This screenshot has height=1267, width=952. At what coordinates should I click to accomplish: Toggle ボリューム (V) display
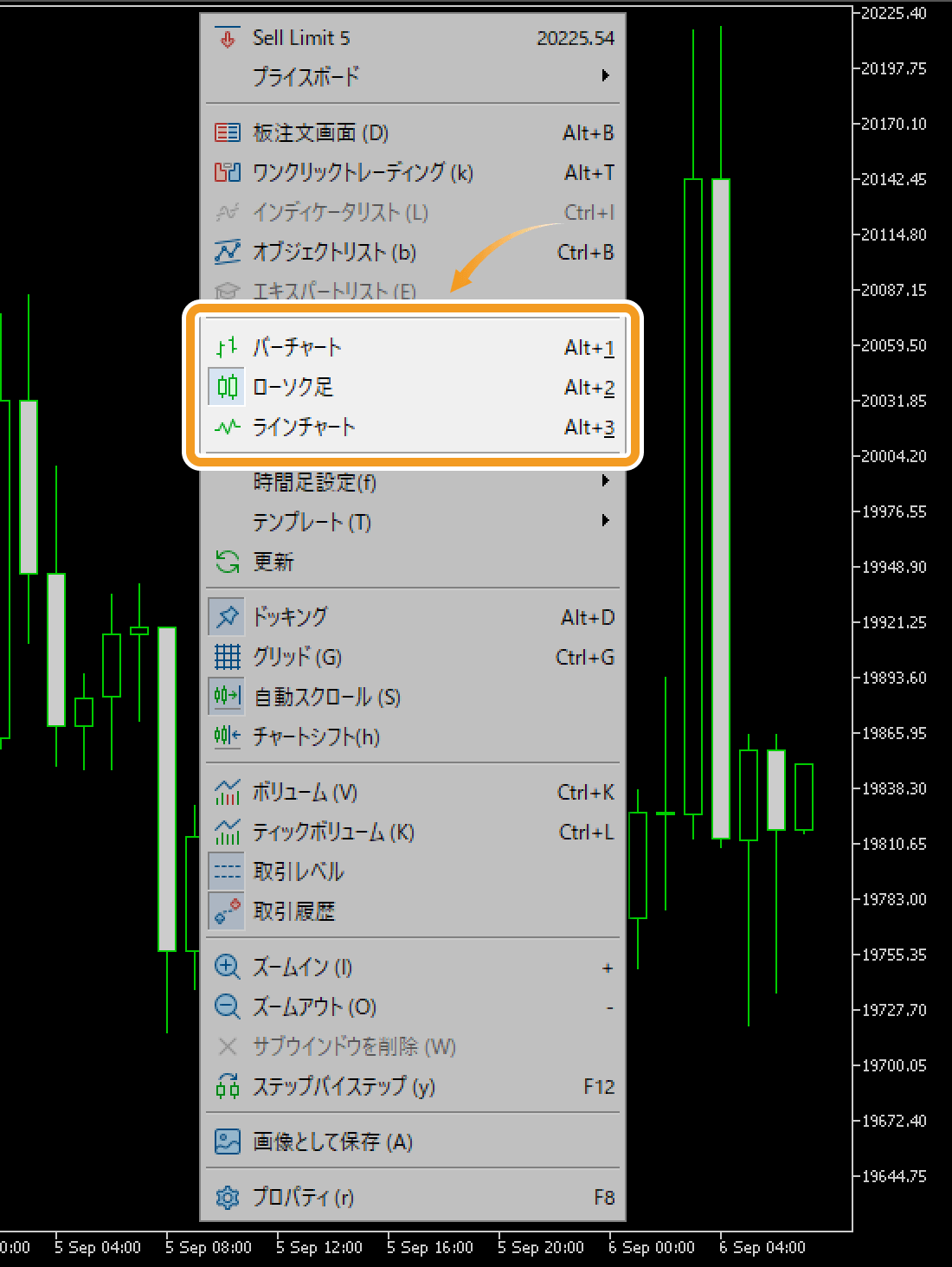[413, 792]
